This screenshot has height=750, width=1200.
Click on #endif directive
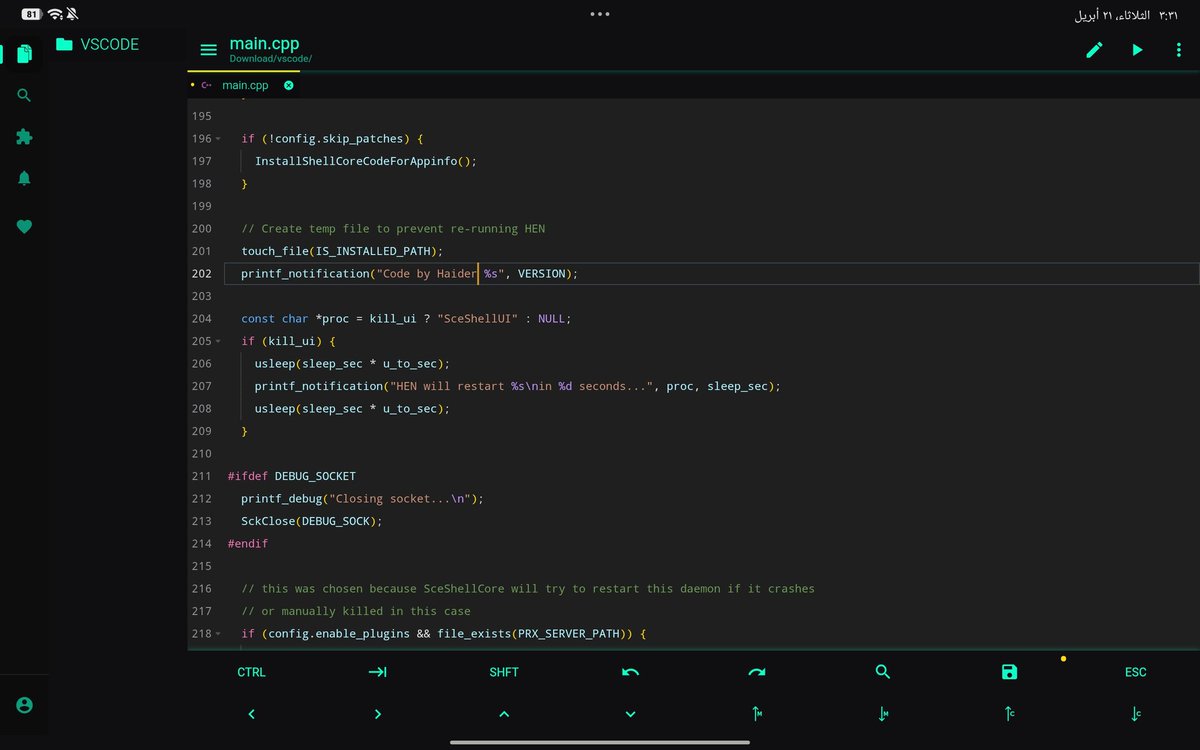pyautogui.click(x=248, y=543)
